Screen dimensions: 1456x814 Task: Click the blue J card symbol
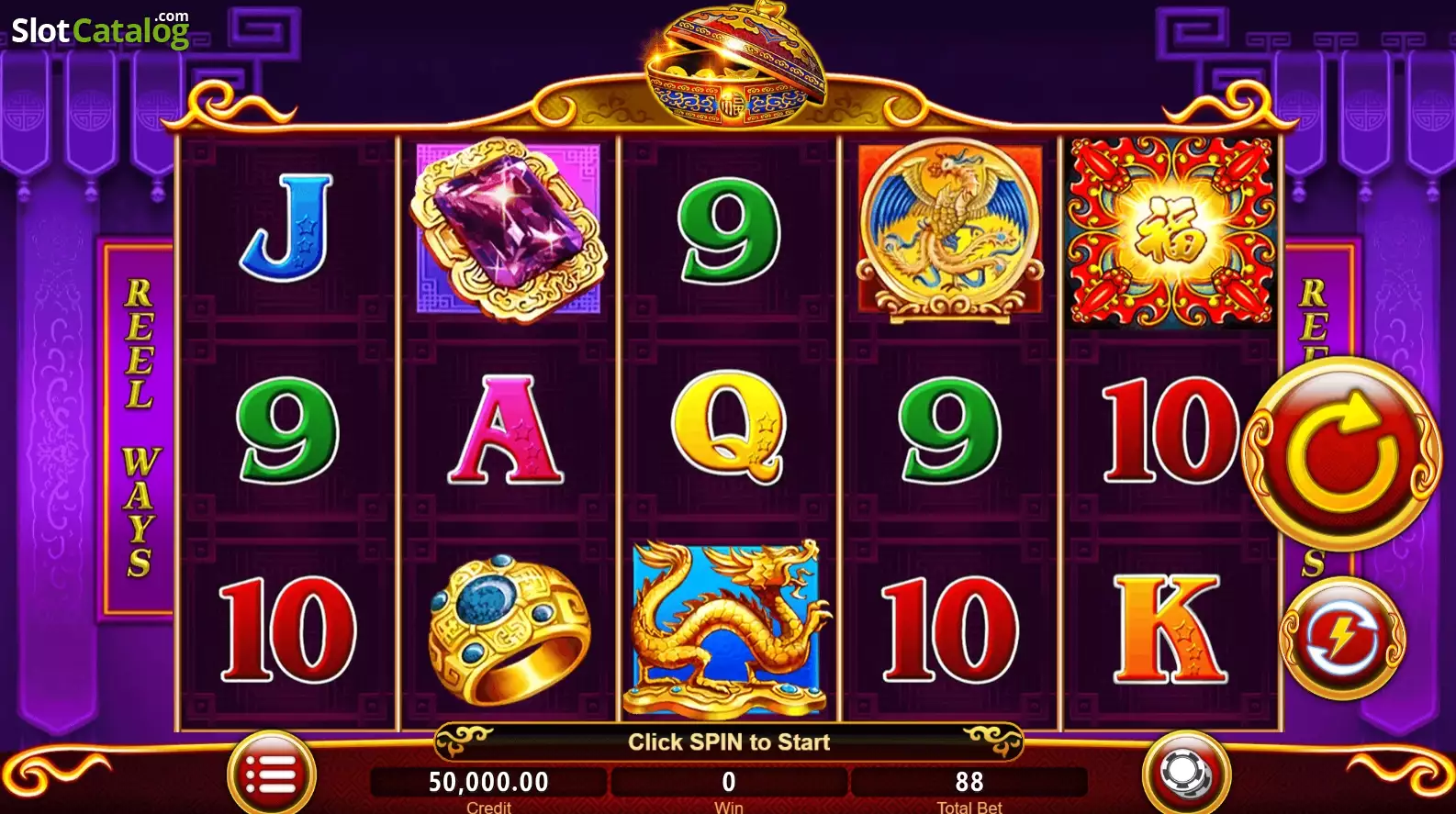click(x=287, y=228)
